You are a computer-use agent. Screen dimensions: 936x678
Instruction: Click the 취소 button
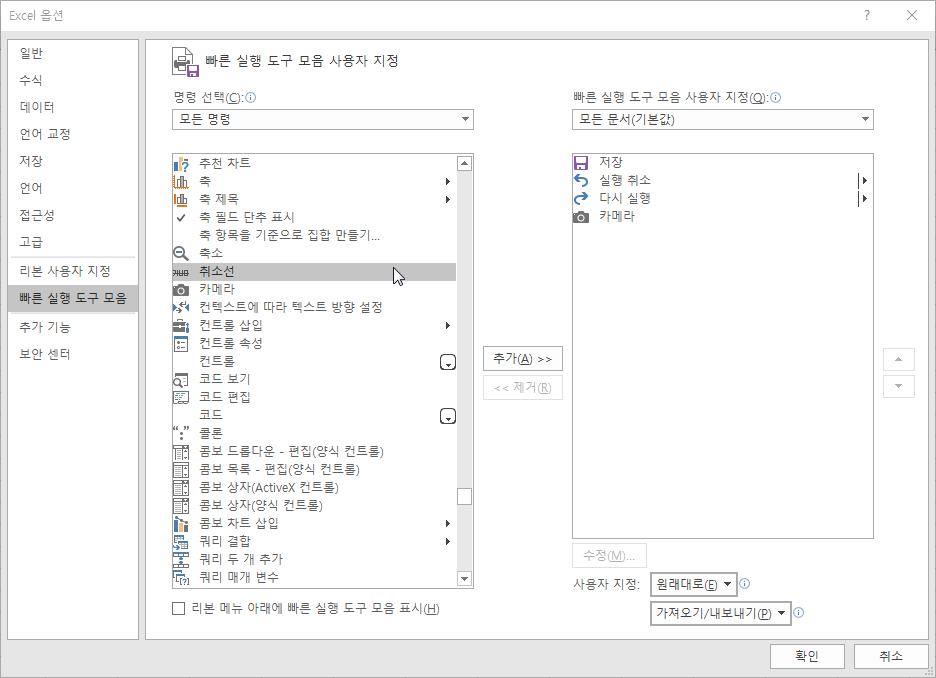click(x=891, y=657)
